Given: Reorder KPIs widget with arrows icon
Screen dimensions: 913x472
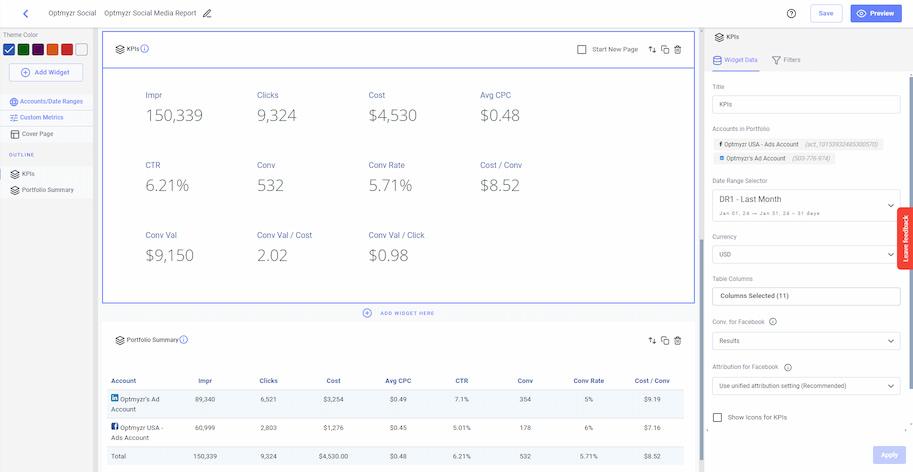Looking at the screenshot, I should point(652,49).
